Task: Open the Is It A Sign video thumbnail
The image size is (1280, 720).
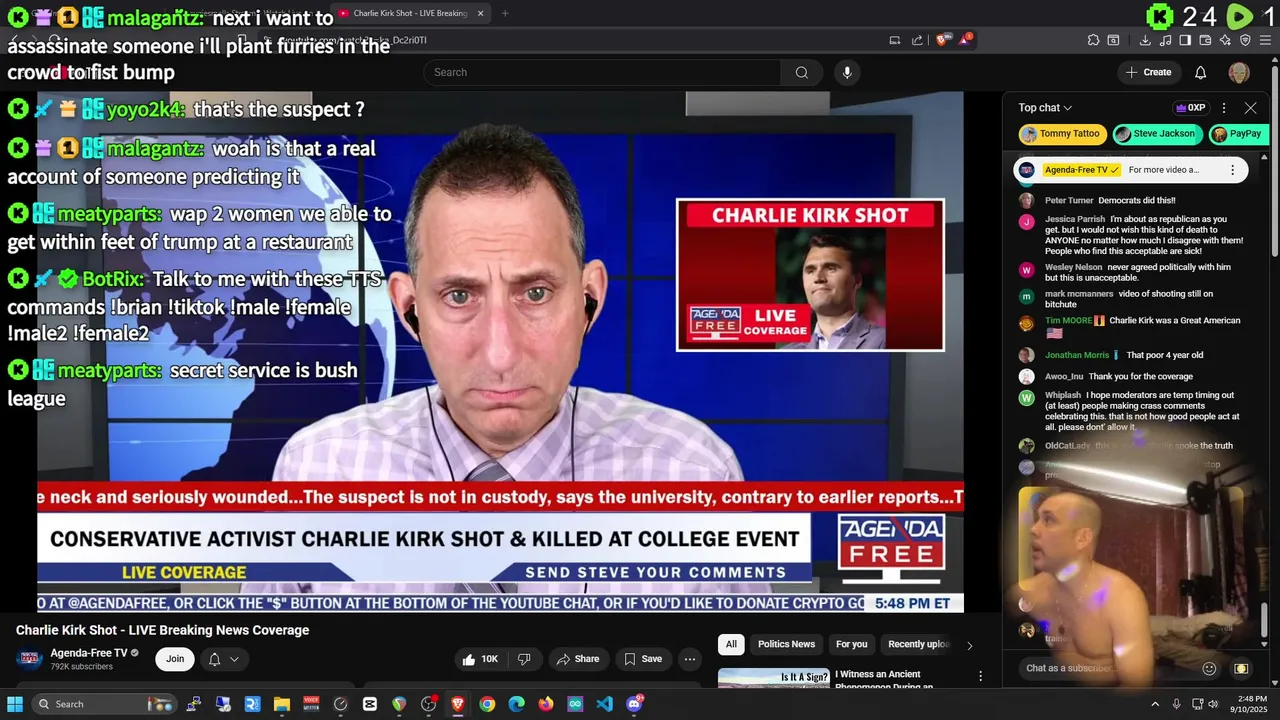Action: coord(774,678)
